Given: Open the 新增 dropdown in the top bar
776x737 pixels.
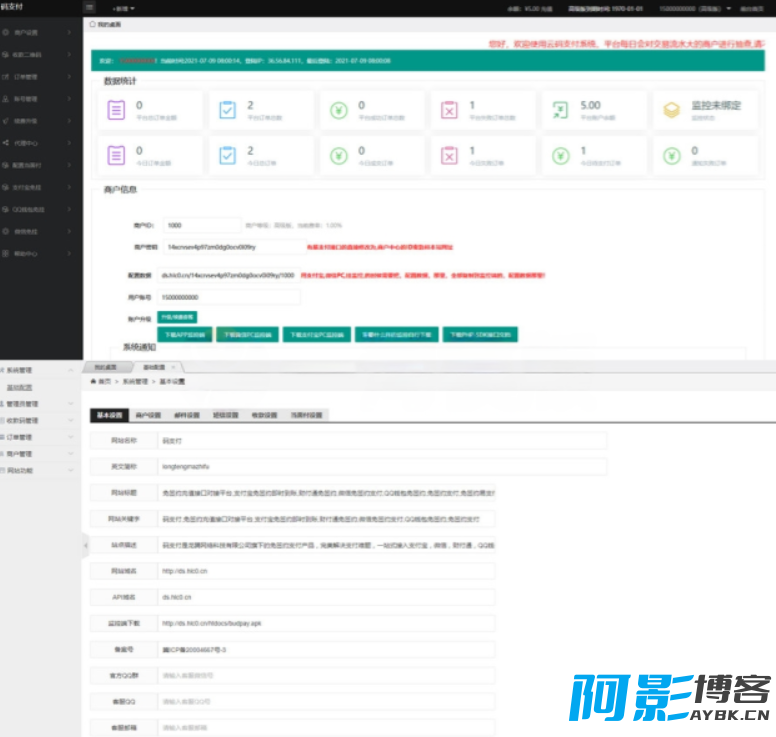Looking at the screenshot, I should (123, 8).
